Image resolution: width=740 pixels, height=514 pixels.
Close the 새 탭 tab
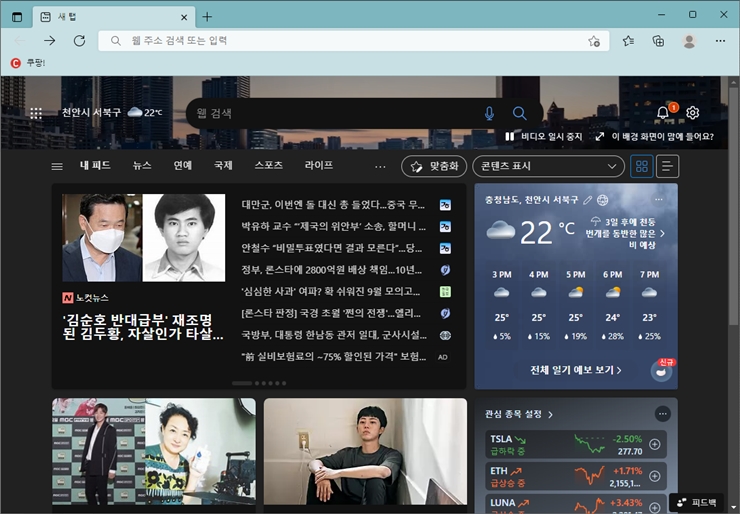point(184,17)
